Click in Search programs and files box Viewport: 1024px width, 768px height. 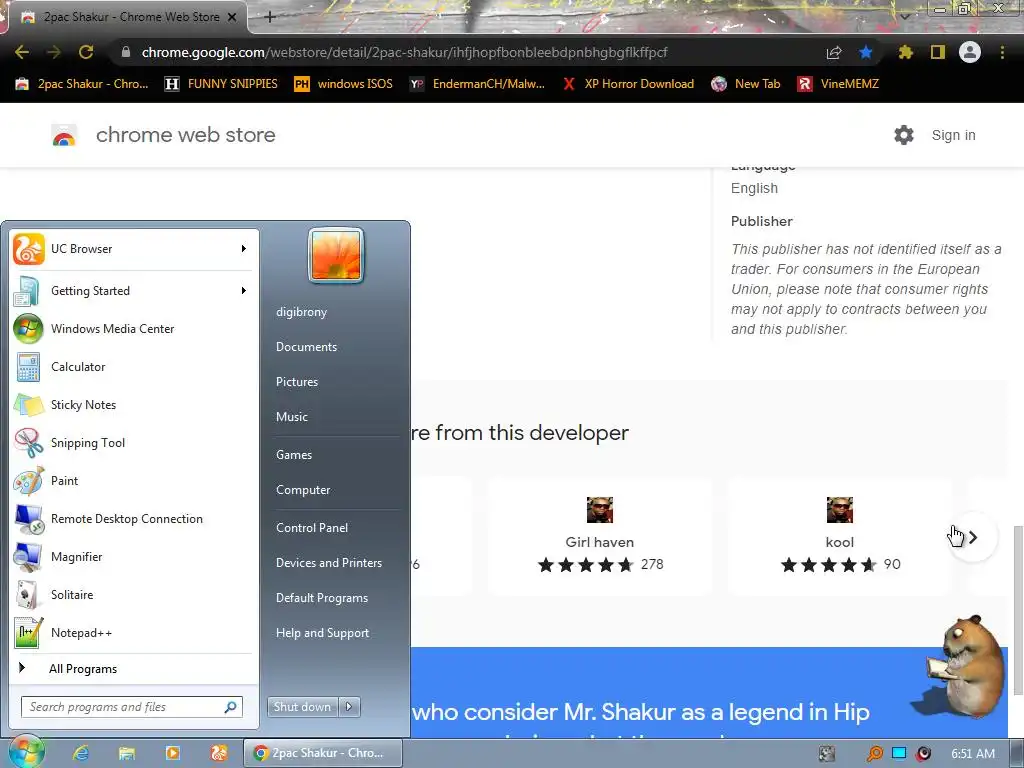[x=131, y=707]
